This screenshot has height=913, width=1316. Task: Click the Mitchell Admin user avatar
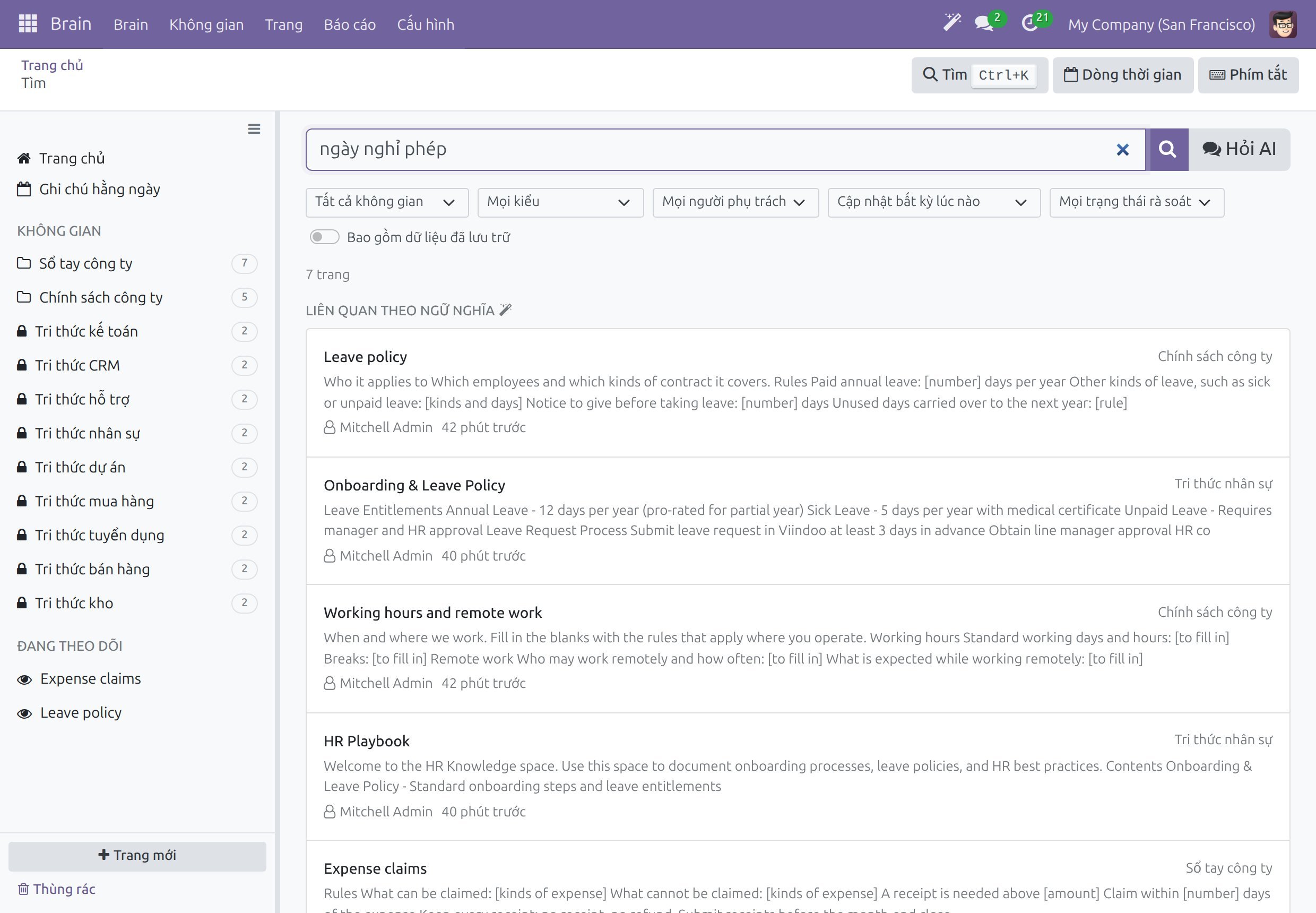(1282, 24)
